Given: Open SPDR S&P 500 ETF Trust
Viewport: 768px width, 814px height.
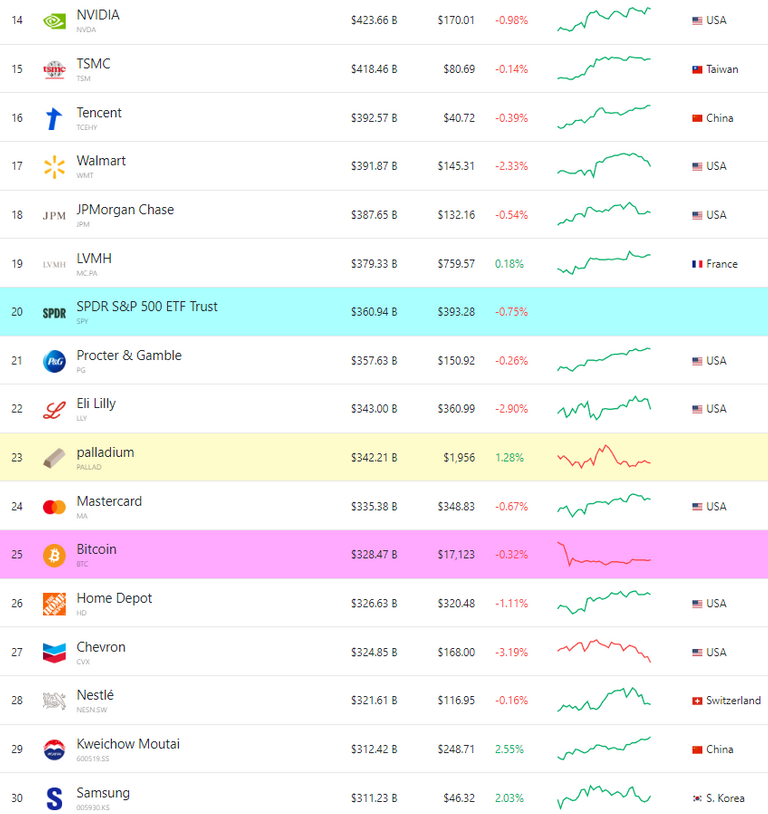Looking at the screenshot, I should tap(147, 307).
